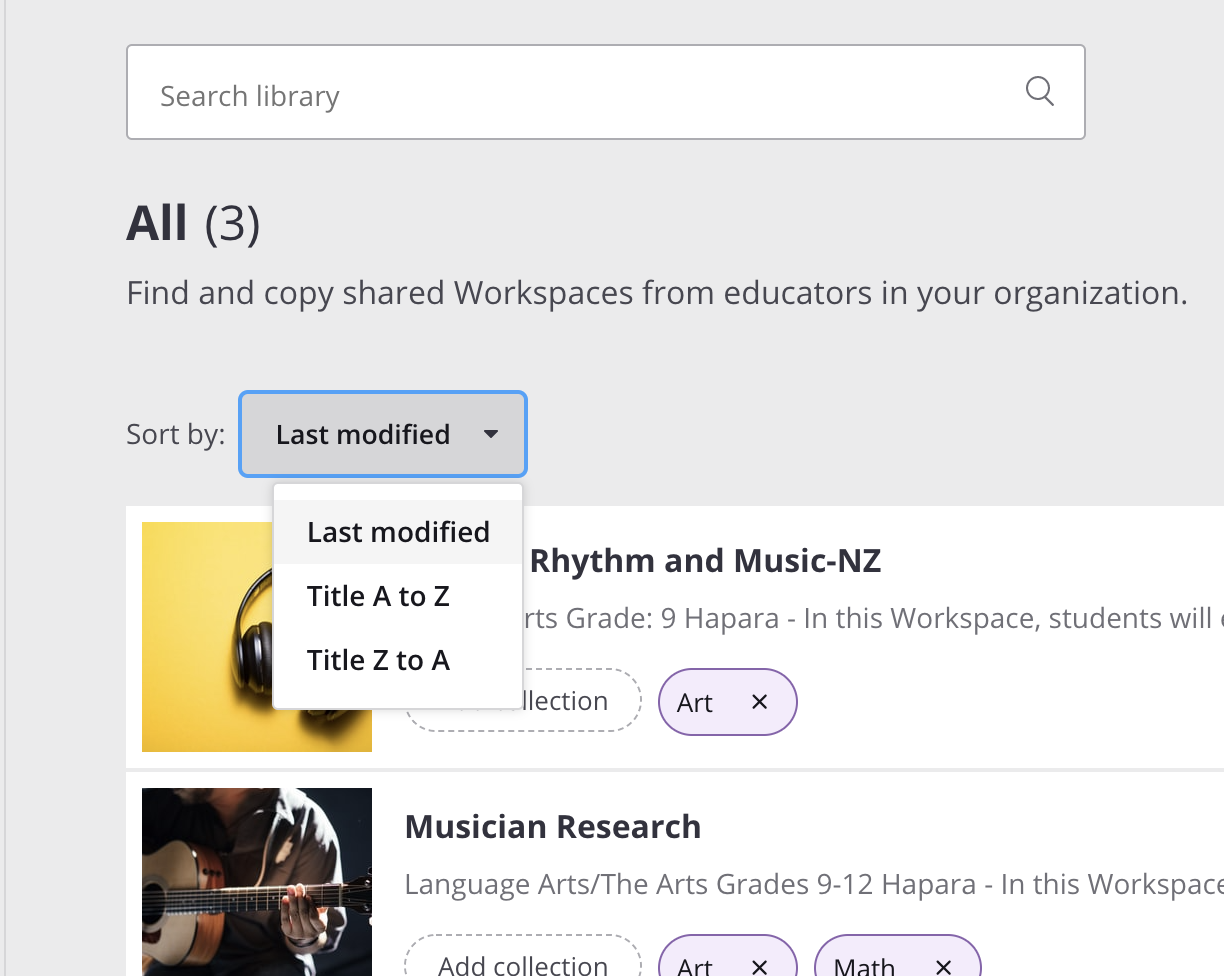The width and height of the screenshot is (1224, 976).
Task: Open the Rhythm and Music-NZ workspace title
Action: click(703, 560)
